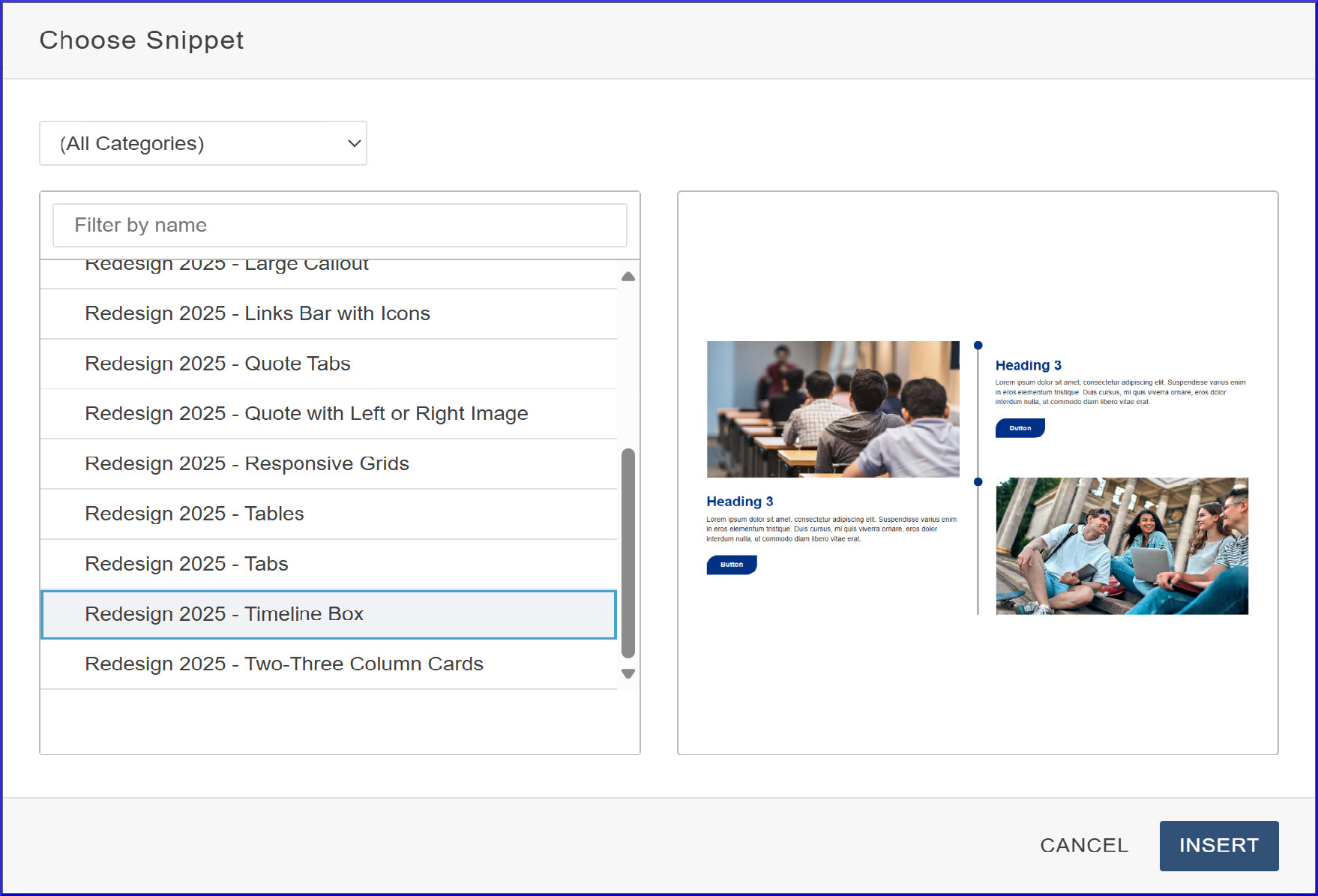1318x896 pixels.
Task: Select Redesign 2025 - Large Callout snippet
Action: [226, 268]
